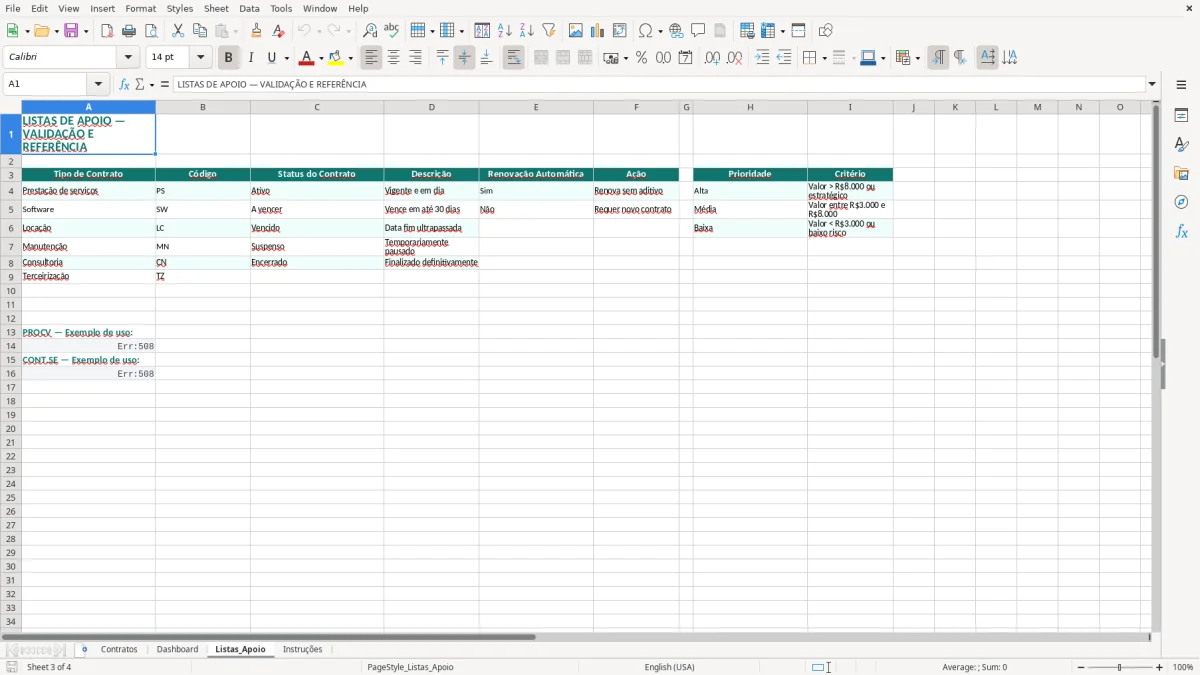Toggle Center Vertically alignment

coord(464,58)
